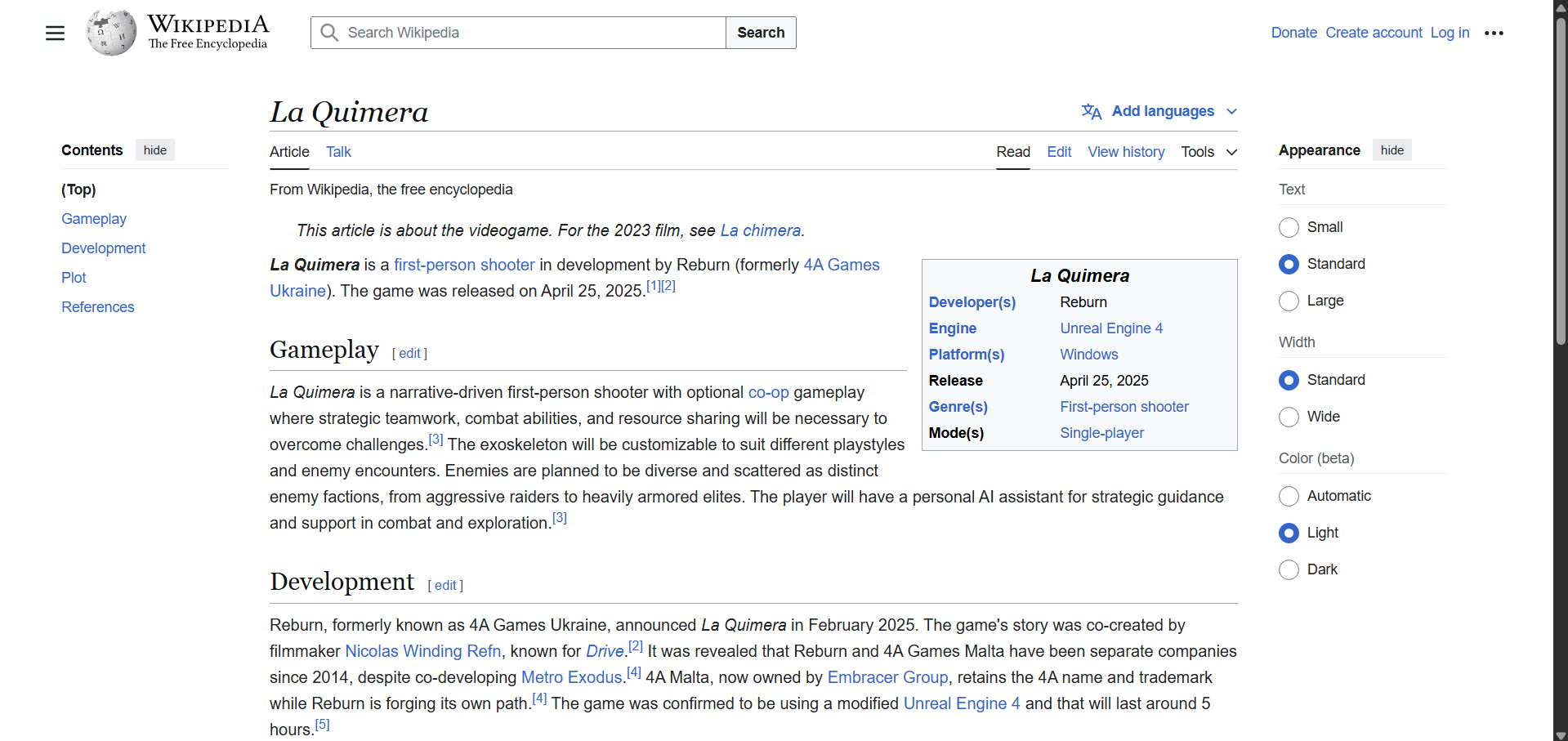Hide the Contents sidebar

(x=155, y=150)
